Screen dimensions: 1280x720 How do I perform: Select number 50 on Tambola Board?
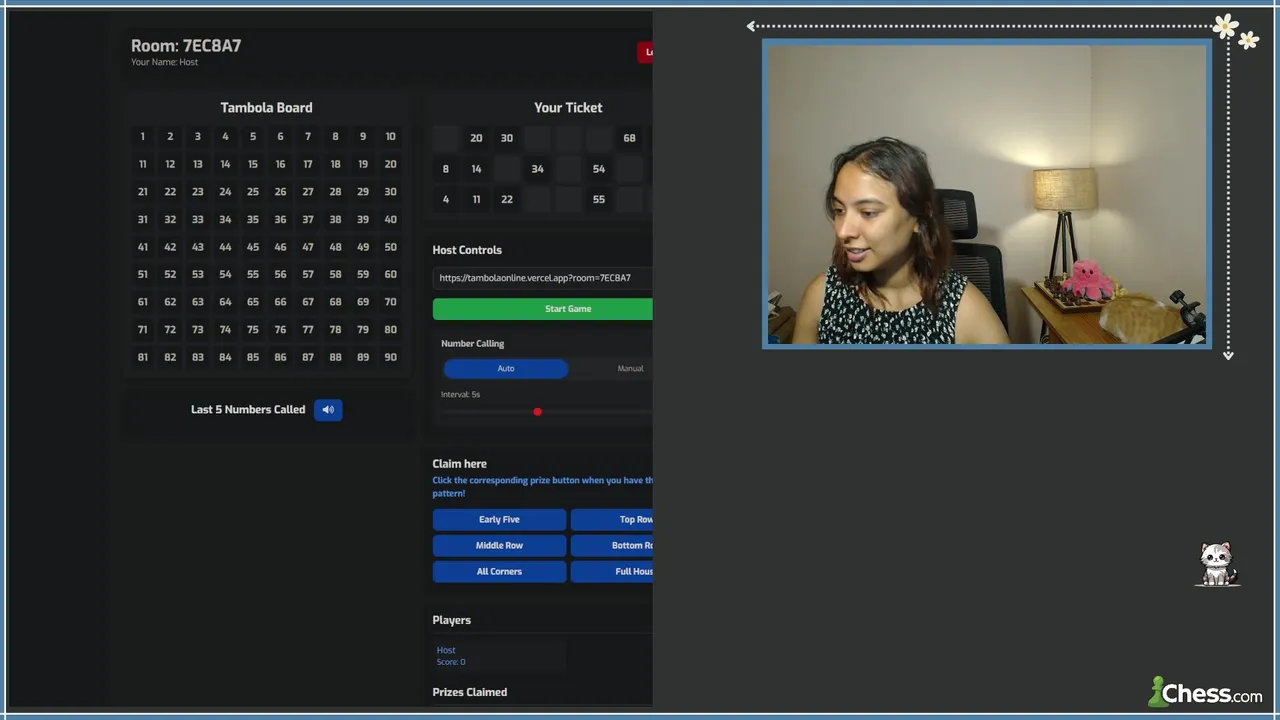[390, 246]
